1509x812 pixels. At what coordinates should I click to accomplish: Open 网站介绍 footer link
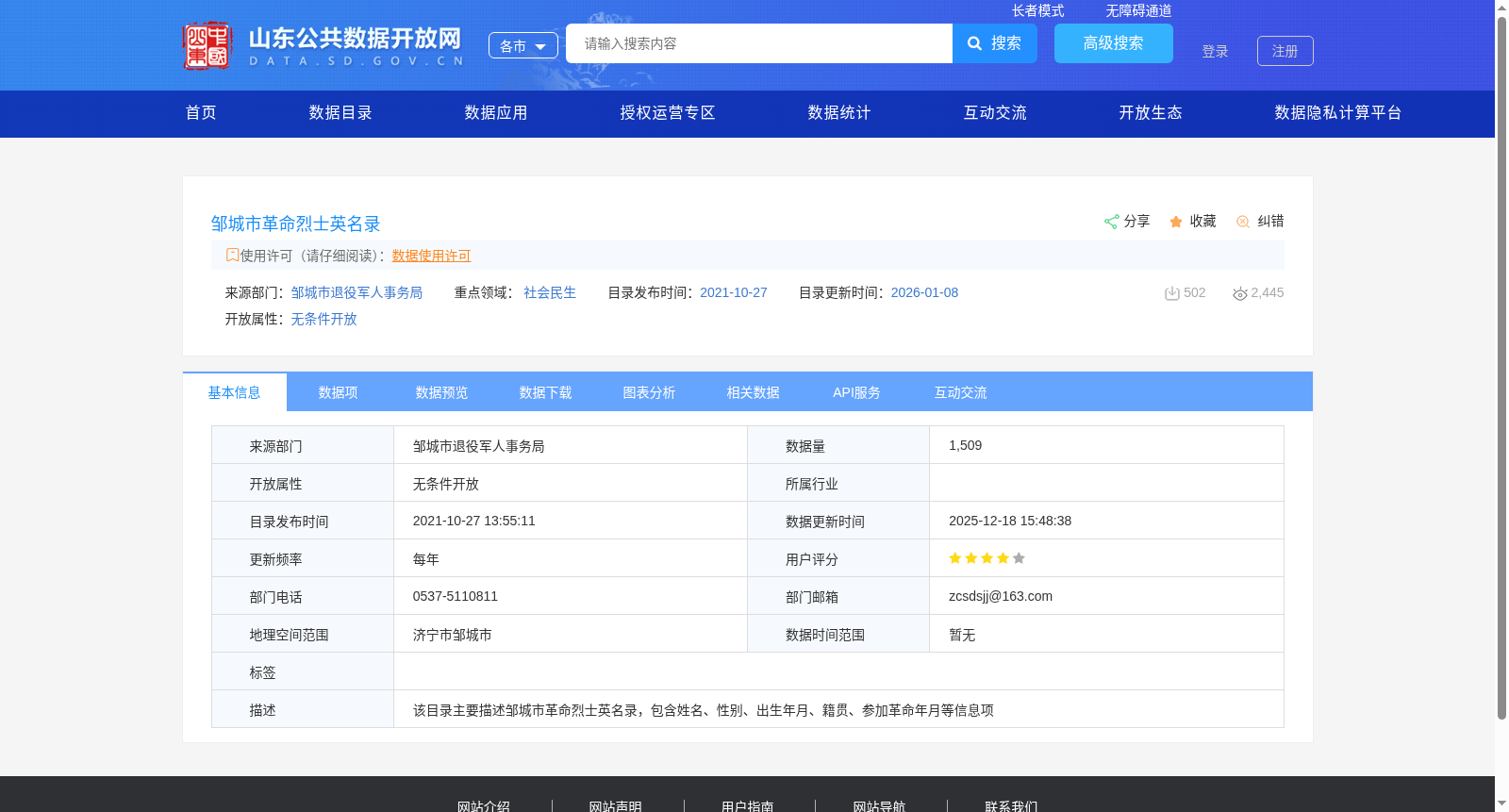click(484, 806)
